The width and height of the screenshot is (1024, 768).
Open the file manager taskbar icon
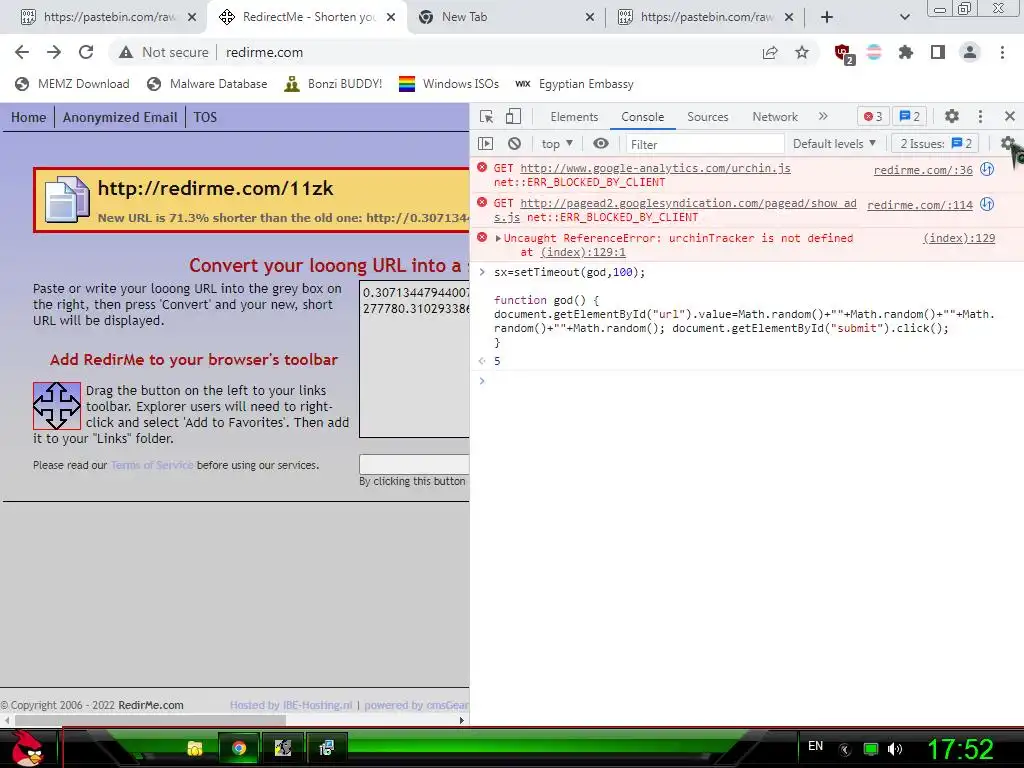[x=194, y=748]
